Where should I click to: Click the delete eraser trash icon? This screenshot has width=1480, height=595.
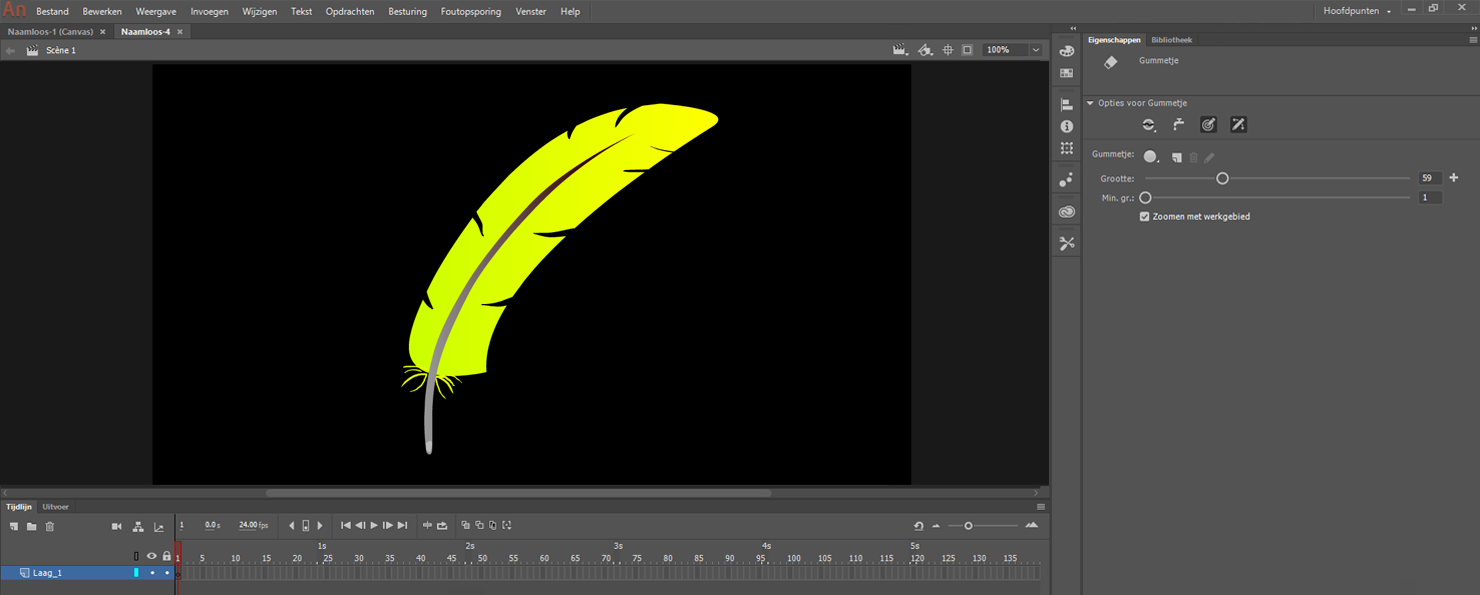(x=1193, y=157)
